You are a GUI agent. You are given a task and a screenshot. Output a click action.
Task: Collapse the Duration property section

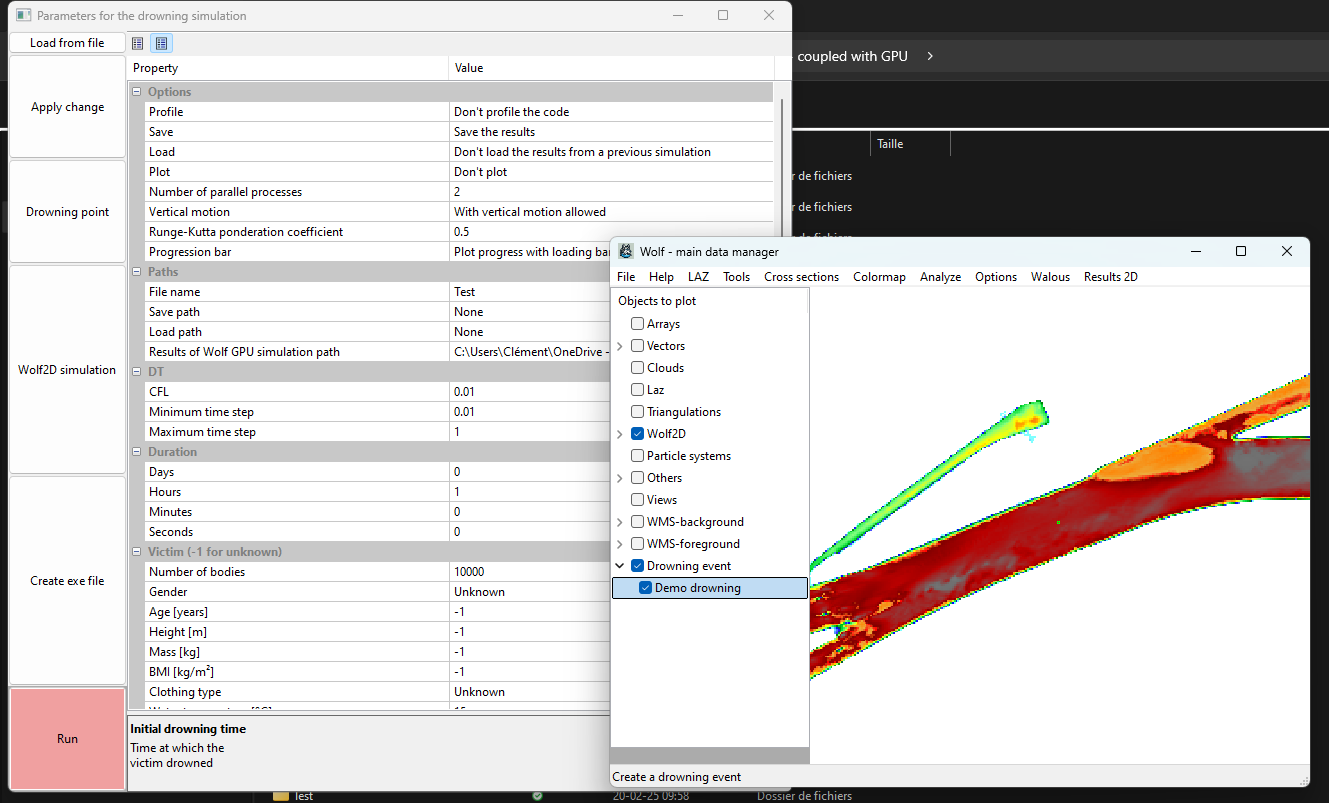pos(137,452)
